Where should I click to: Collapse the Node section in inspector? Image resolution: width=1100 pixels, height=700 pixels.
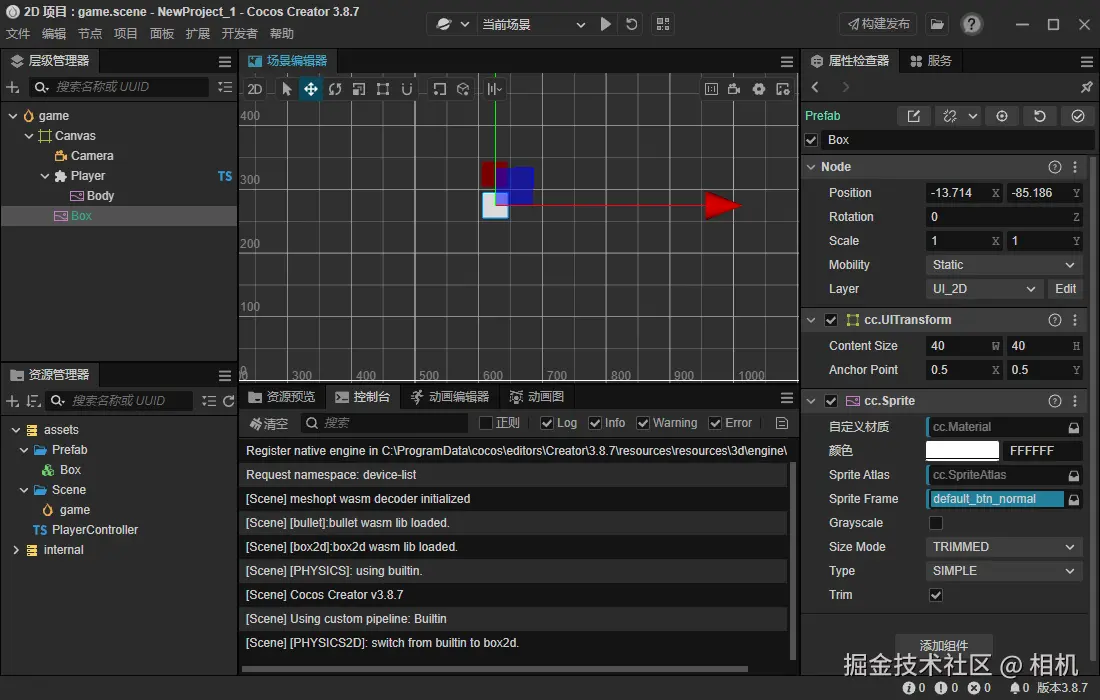(811, 167)
